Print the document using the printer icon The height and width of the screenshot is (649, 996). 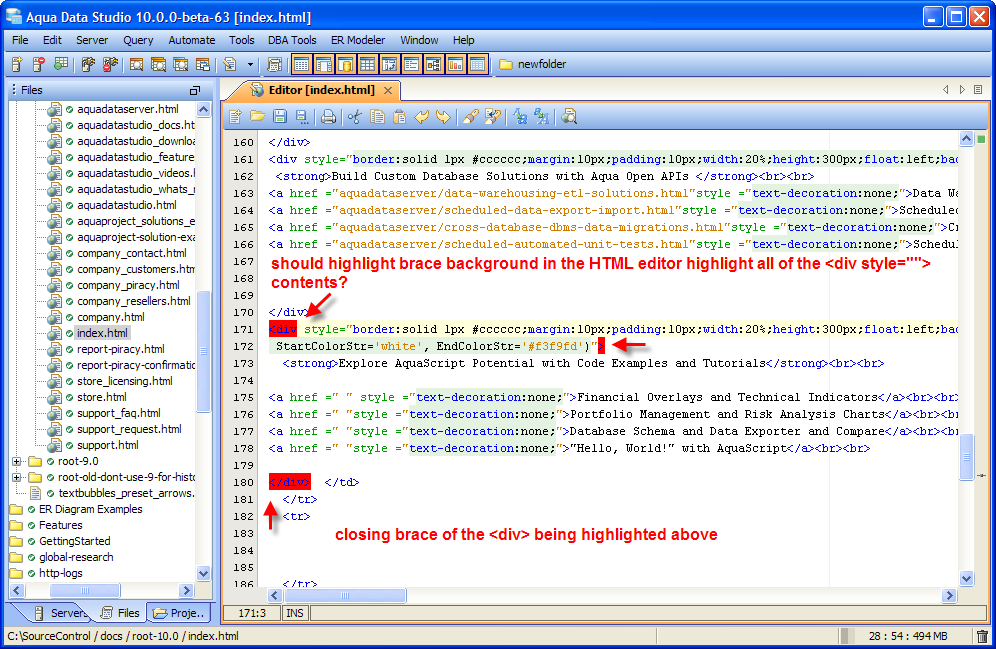[x=328, y=117]
